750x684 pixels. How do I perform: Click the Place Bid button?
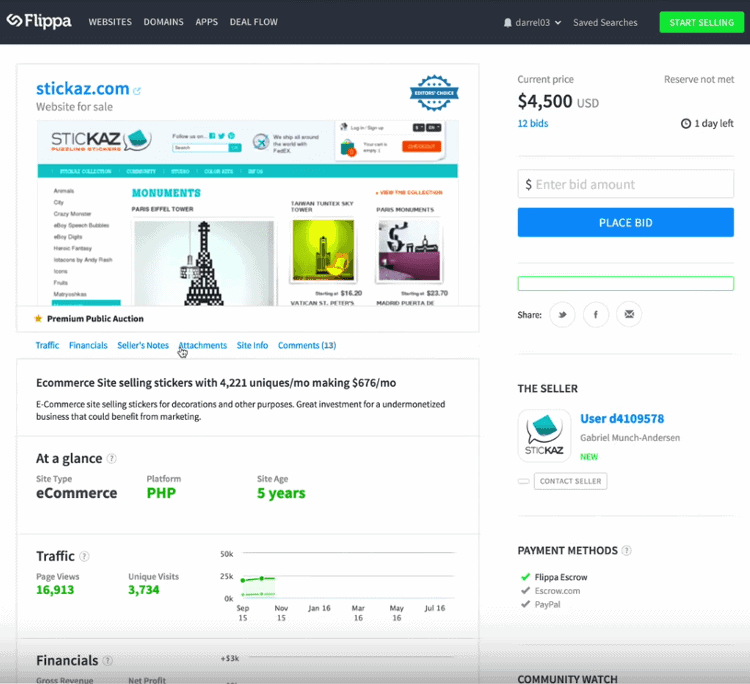point(626,222)
